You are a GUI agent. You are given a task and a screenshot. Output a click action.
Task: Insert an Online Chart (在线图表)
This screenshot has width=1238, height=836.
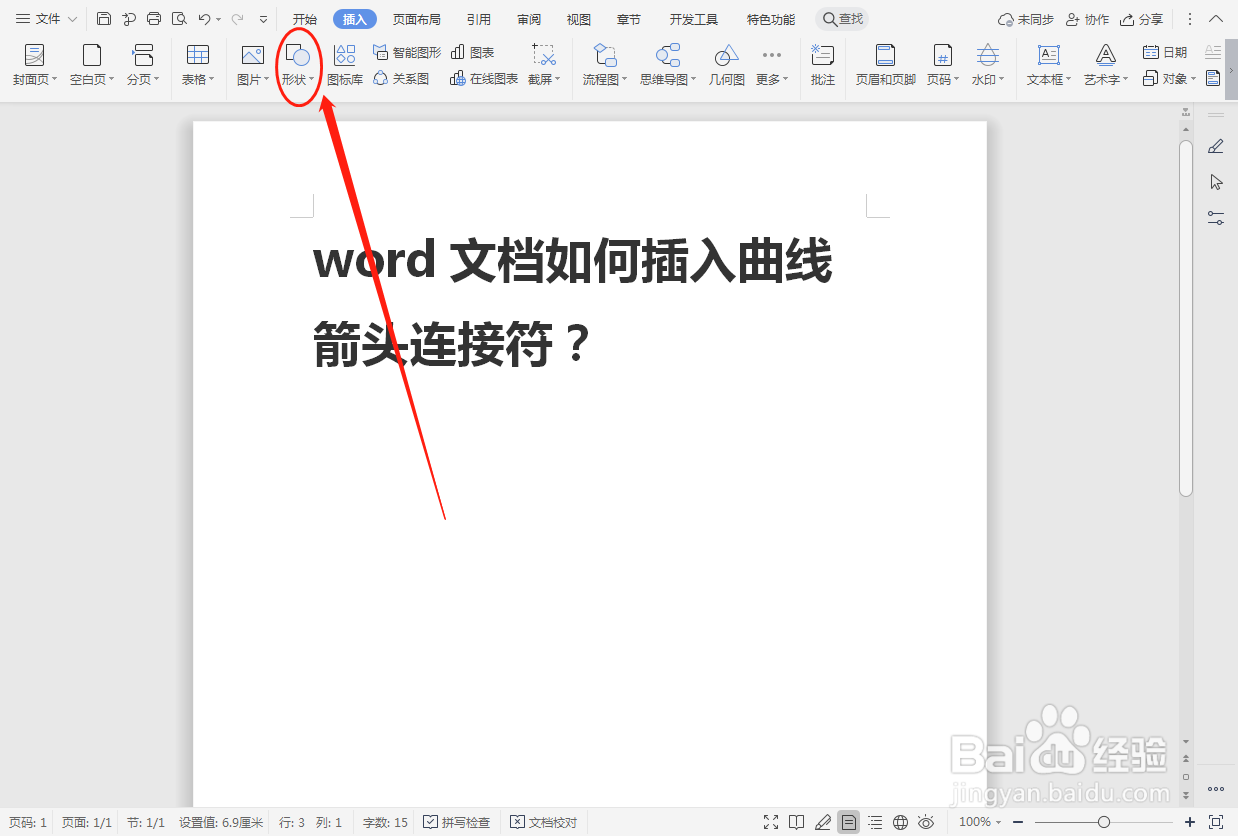pyautogui.click(x=484, y=79)
